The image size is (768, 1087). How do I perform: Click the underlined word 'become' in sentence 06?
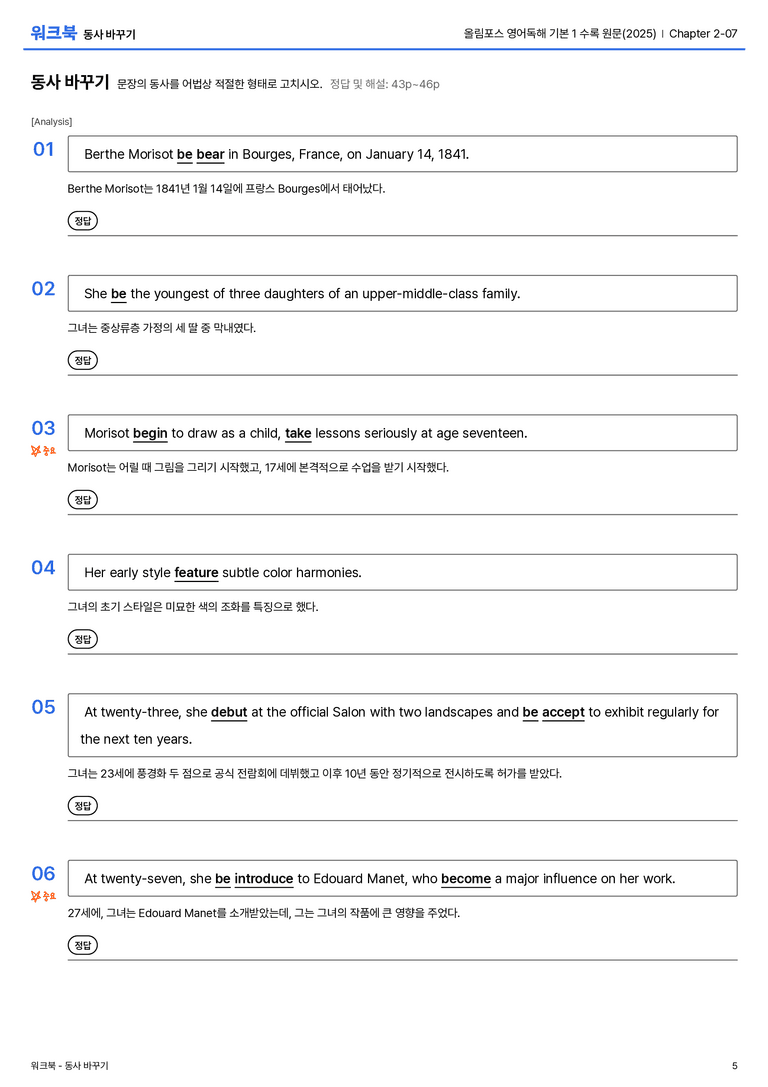click(x=466, y=879)
